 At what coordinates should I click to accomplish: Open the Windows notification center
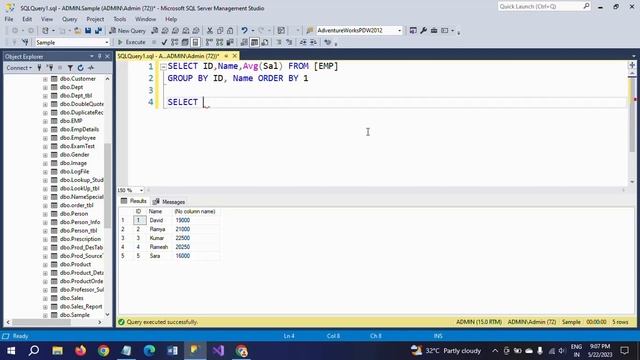pos(624,351)
